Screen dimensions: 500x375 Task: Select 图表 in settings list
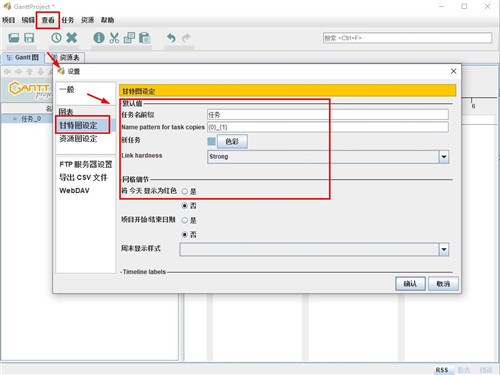[66, 111]
